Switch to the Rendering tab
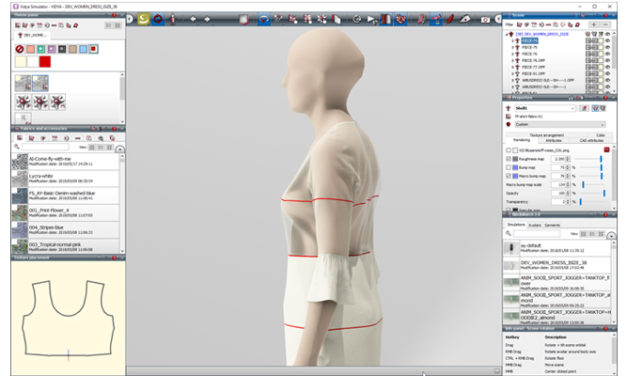 pos(521,140)
